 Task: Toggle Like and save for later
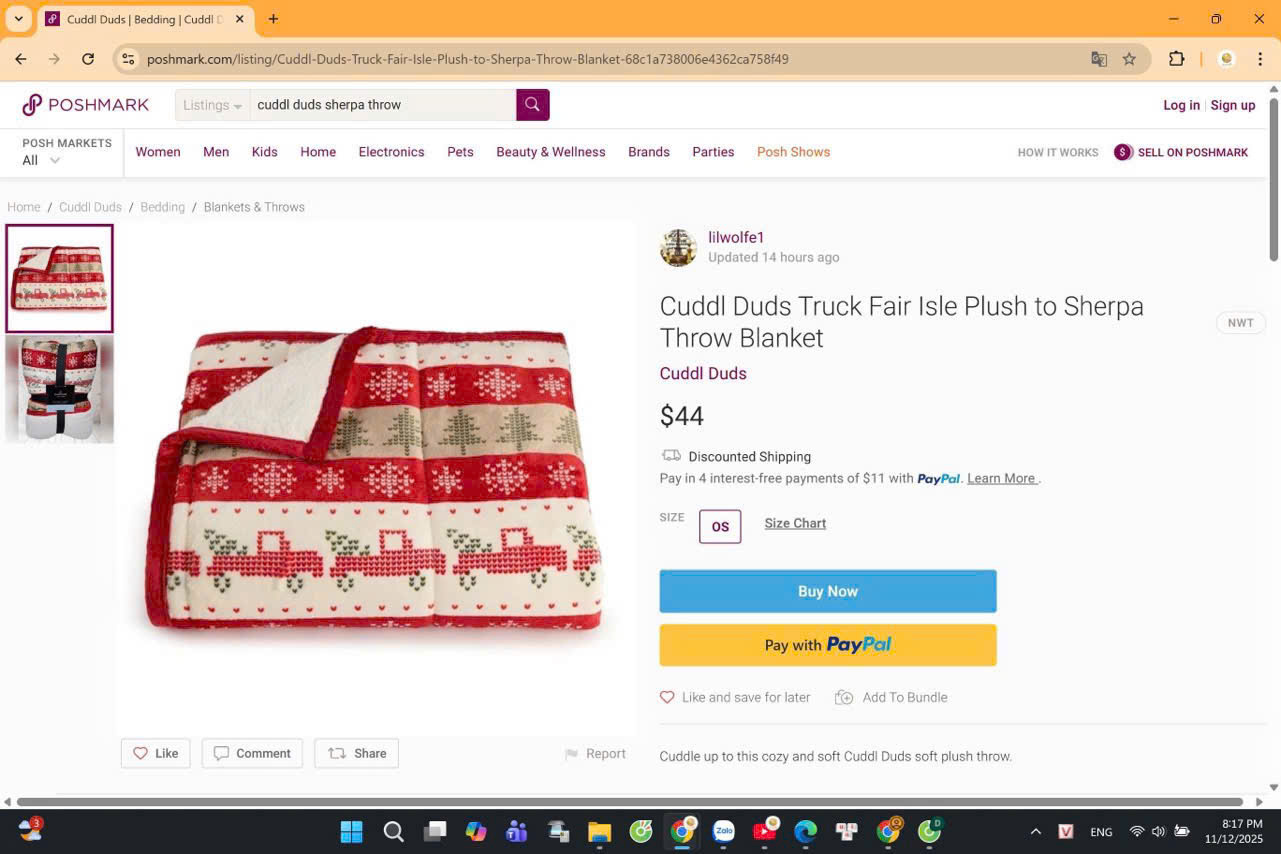(735, 697)
